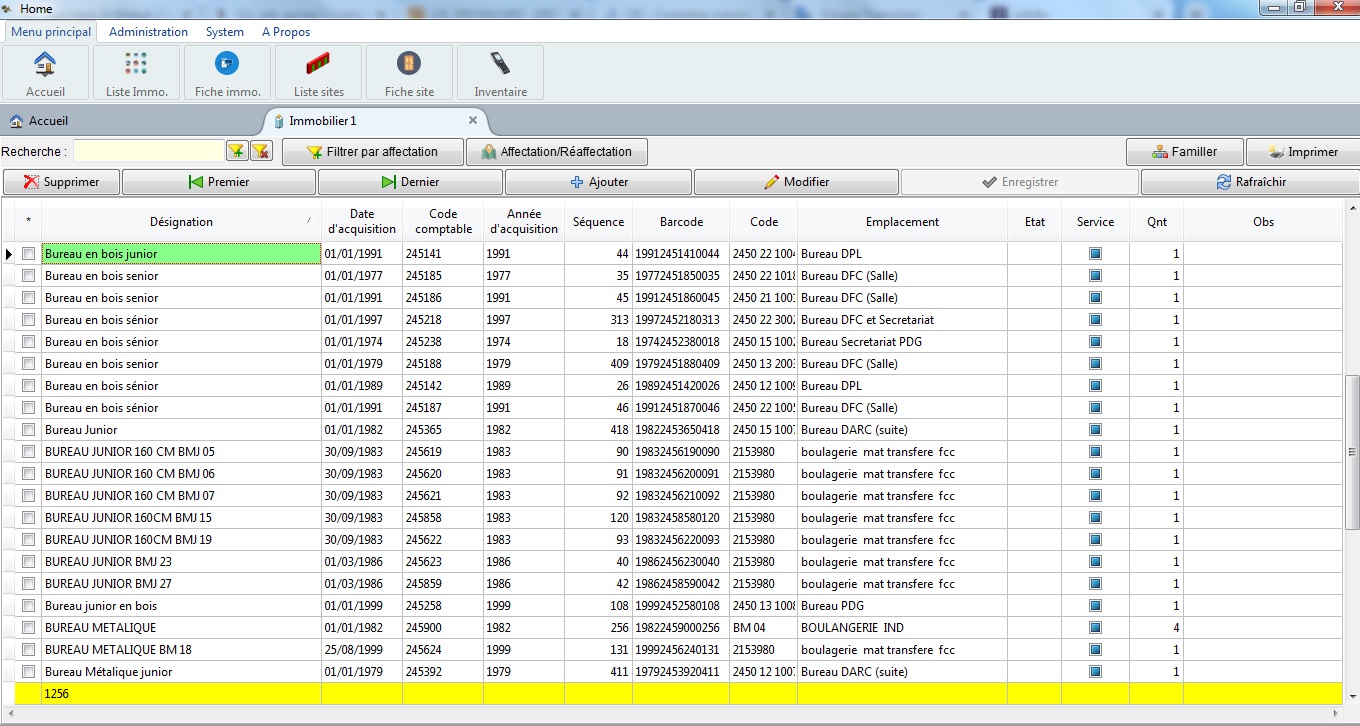Open Liste Immo. from the toolbar
The height and width of the screenshot is (726, 1360).
[136, 72]
